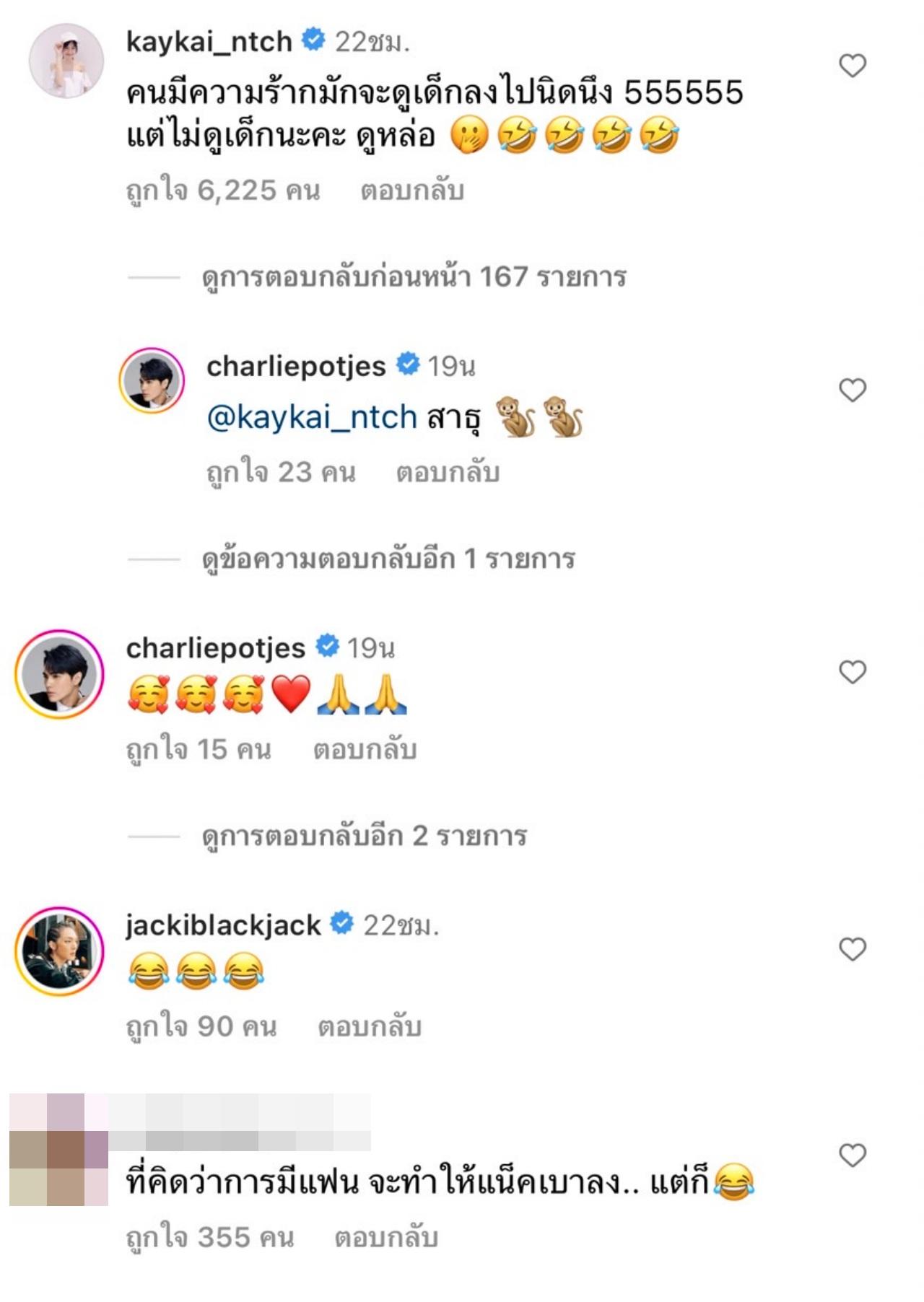Tap the blurred commenter's profile picture
The image size is (924, 1302).
coord(58,1150)
